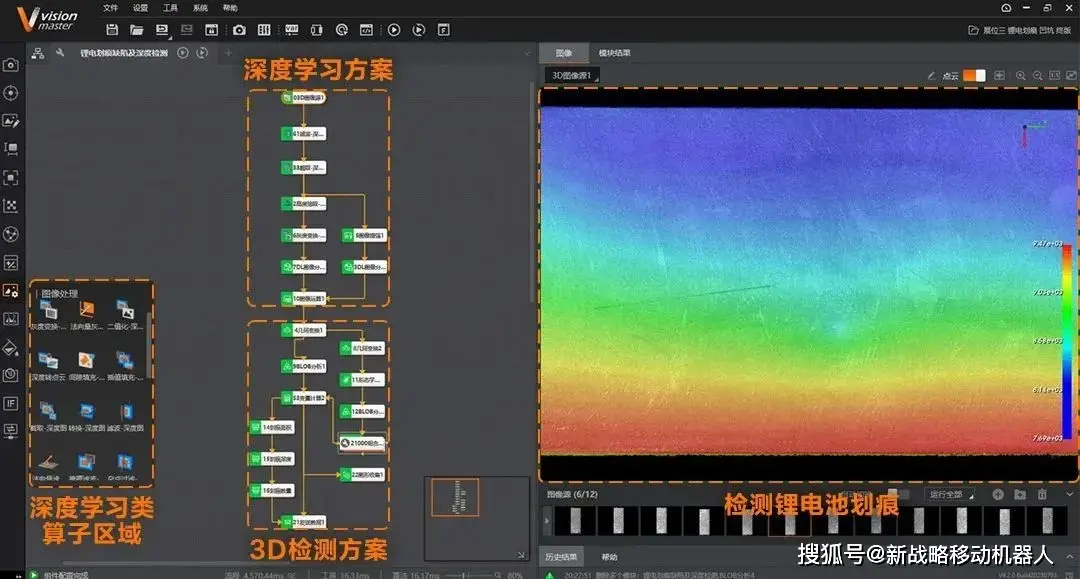Open the controller management icon in the toolbar
1080x579 pixels.
[264, 30]
